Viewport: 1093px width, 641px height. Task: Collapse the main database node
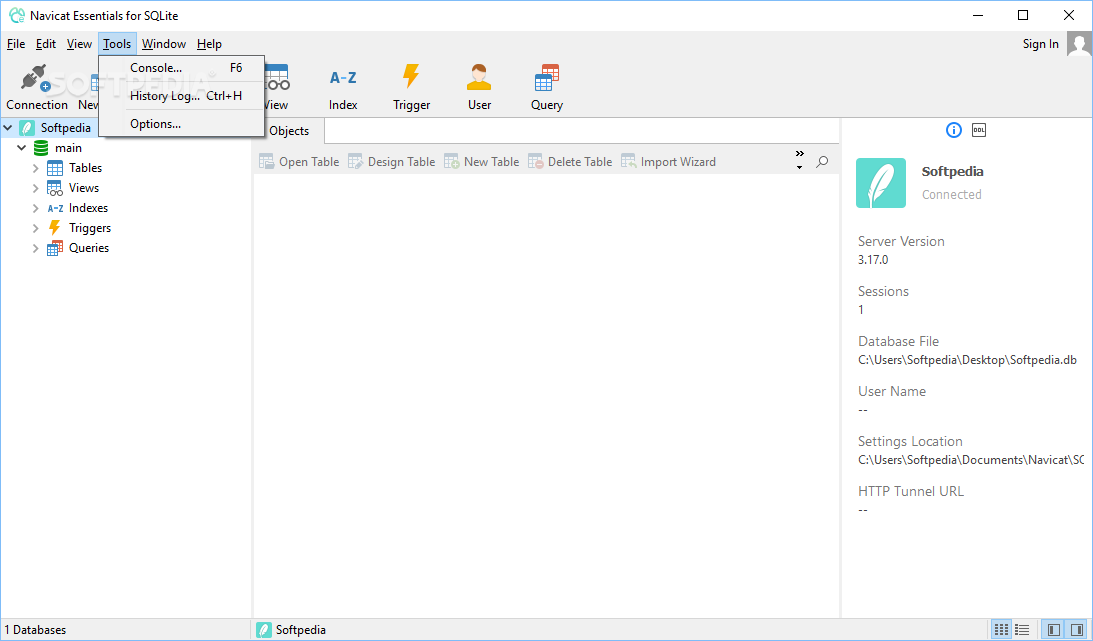click(x=22, y=148)
